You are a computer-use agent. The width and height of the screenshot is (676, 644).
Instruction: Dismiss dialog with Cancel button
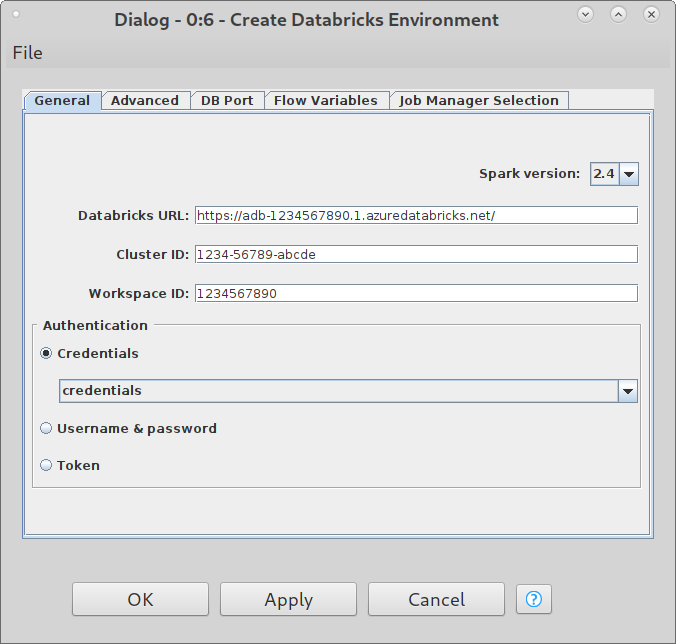pyautogui.click(x=436, y=599)
